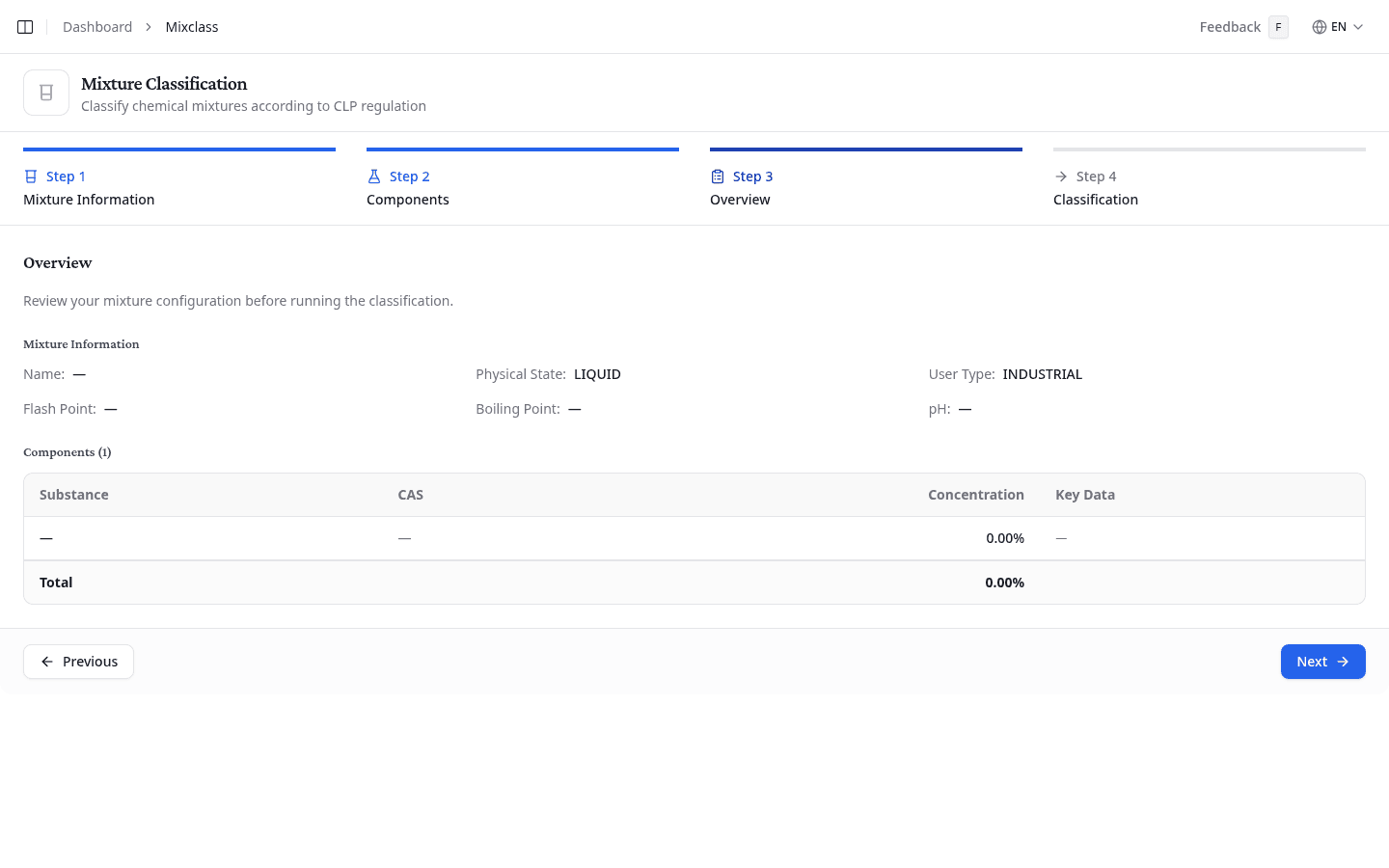Toggle the sidebar panel icon
The image size is (1389, 868).
click(25, 27)
